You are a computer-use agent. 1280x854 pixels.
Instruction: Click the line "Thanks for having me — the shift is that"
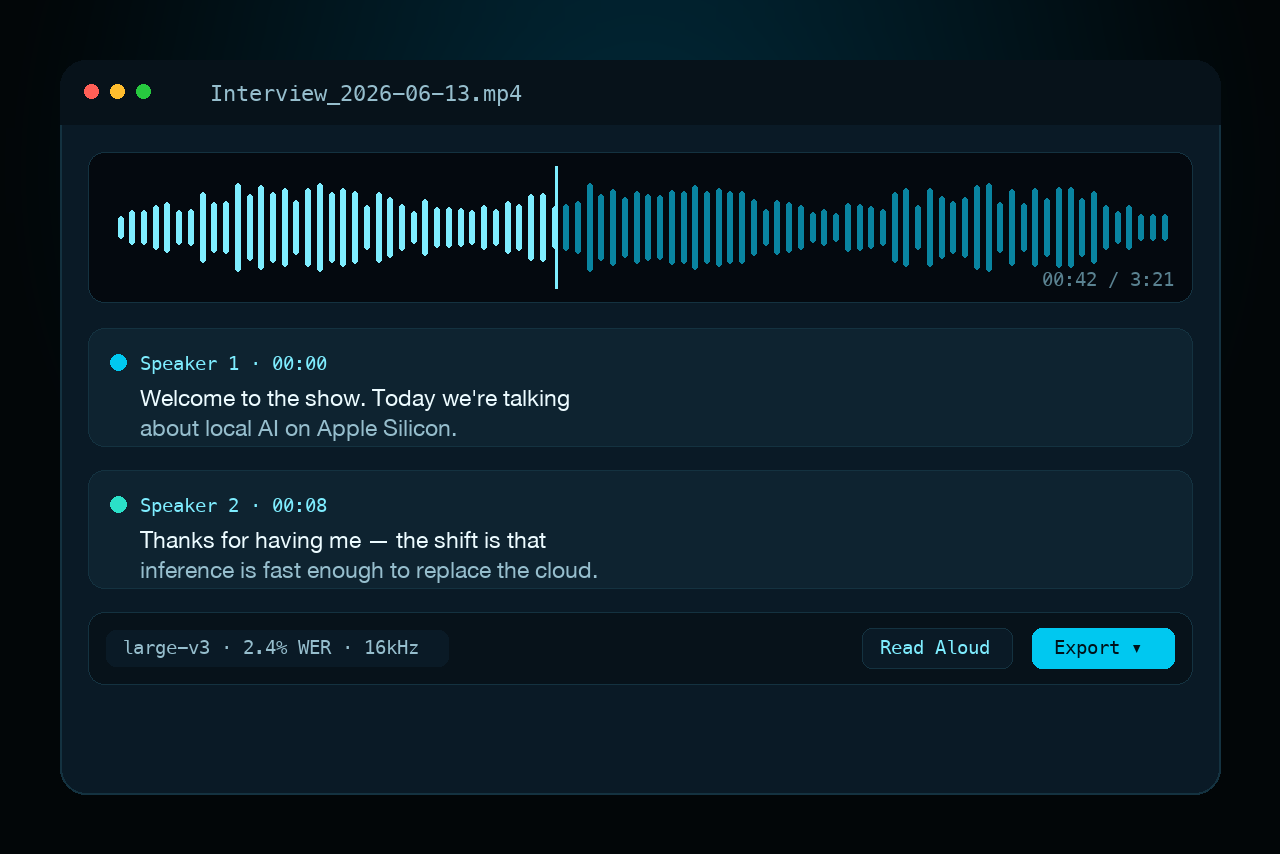(x=343, y=540)
